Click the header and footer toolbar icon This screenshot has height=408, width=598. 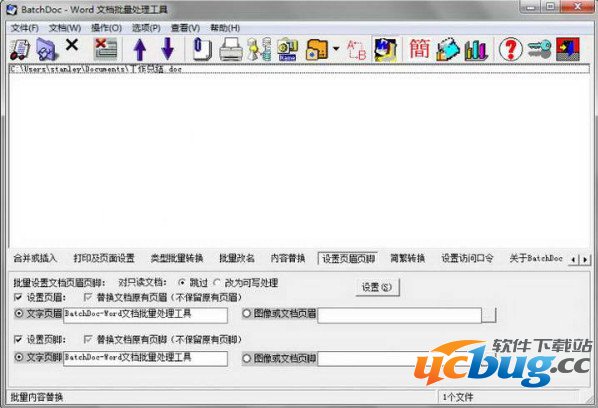pos(385,49)
